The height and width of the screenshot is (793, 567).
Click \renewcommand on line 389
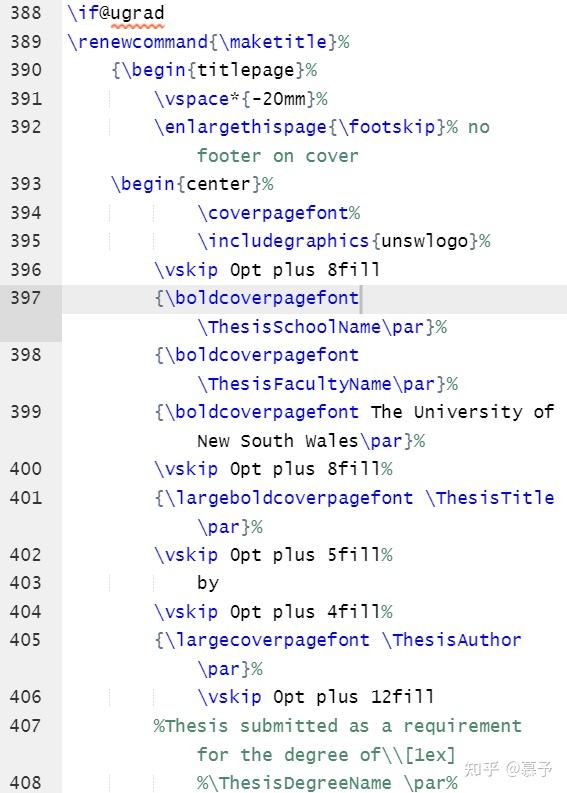tap(138, 41)
